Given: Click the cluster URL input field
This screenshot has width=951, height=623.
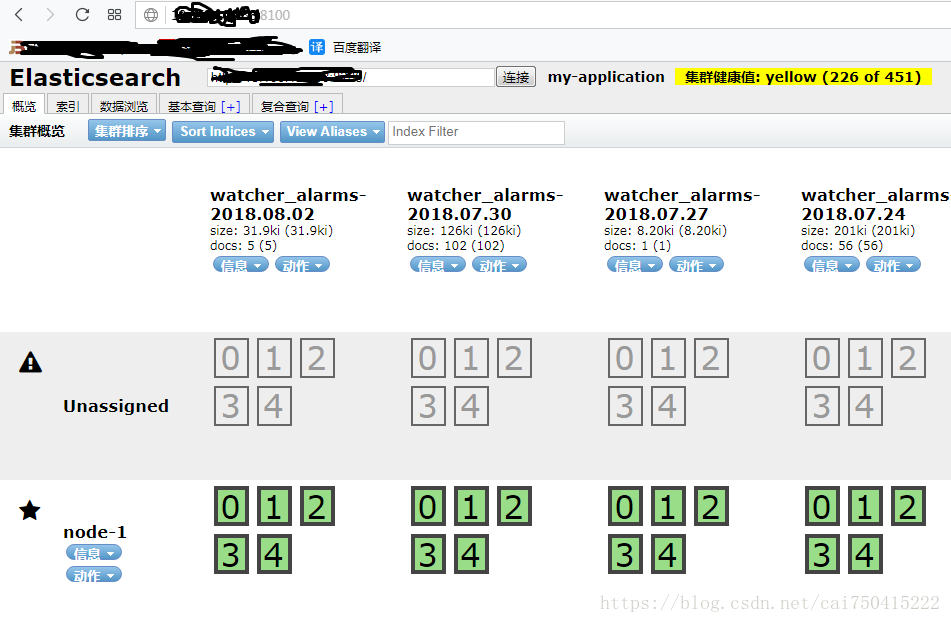Looking at the screenshot, I should pyautogui.click(x=351, y=77).
